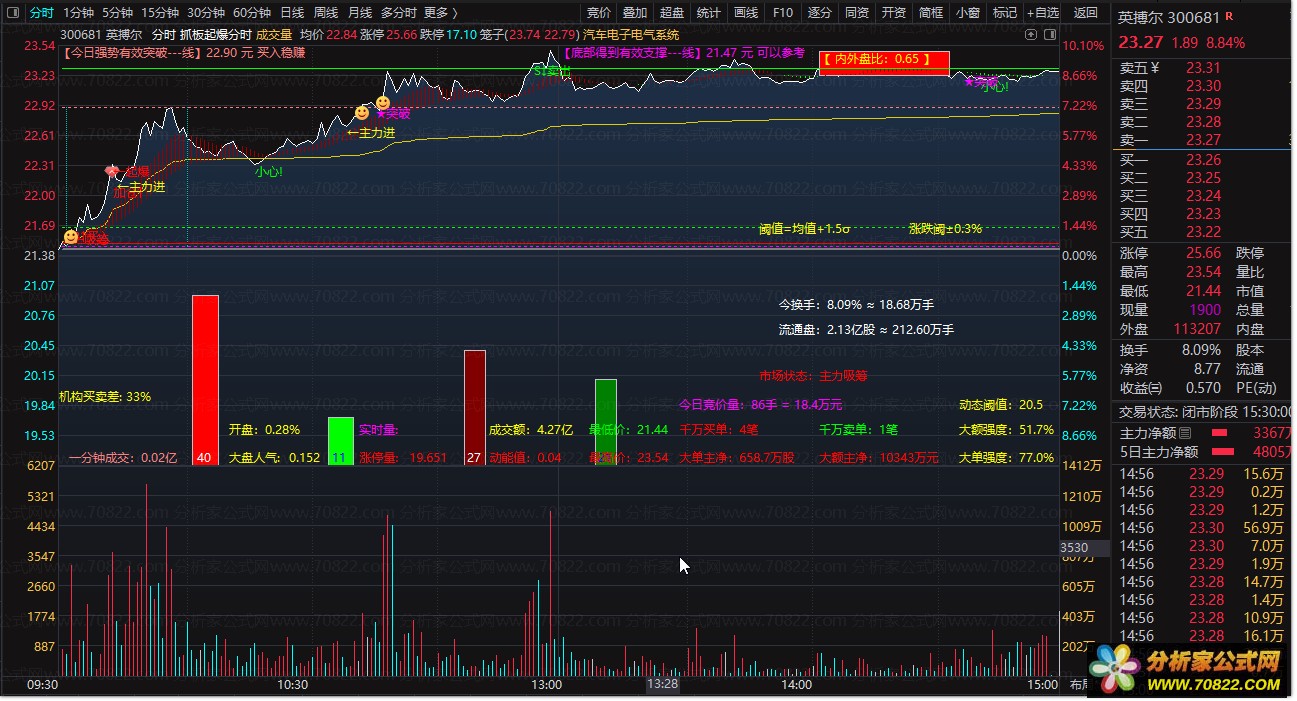Click the tall red bar labeled 40
This screenshot has width=1297, height=701.
click(205, 380)
